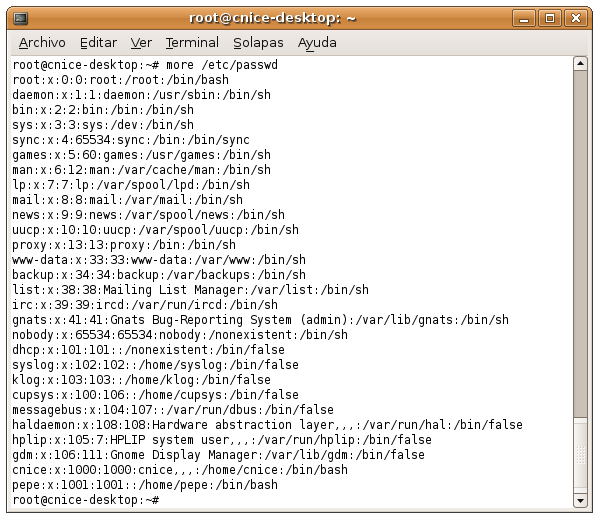The height and width of the screenshot is (518, 596).
Task: Click the final root@cnice-desktop prompt line
Action: click(86, 500)
